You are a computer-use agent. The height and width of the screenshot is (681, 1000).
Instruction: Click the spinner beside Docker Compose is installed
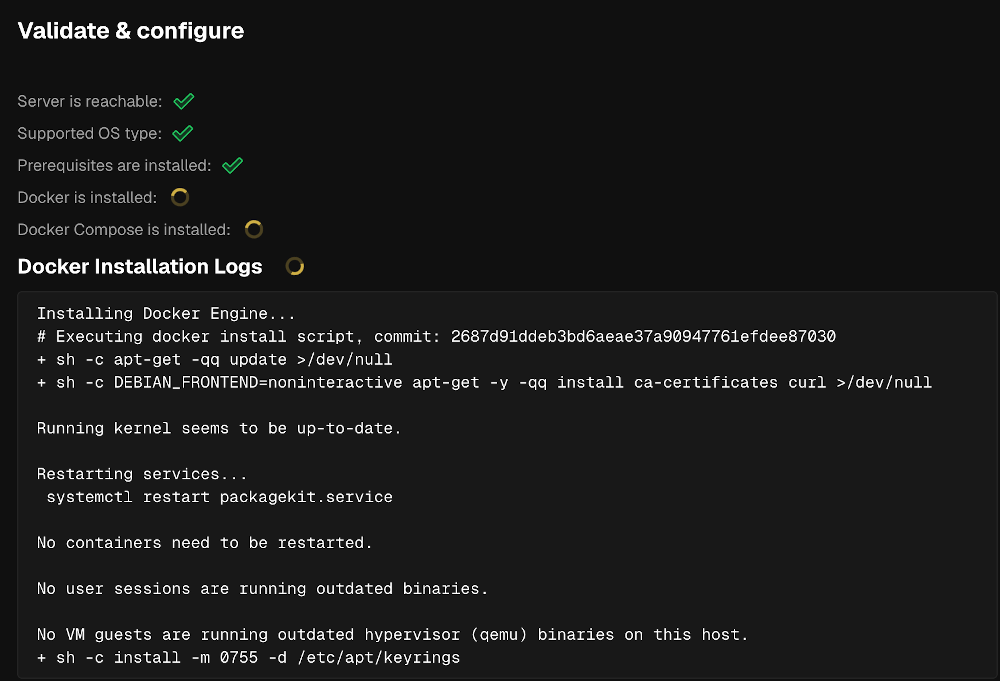click(254, 230)
